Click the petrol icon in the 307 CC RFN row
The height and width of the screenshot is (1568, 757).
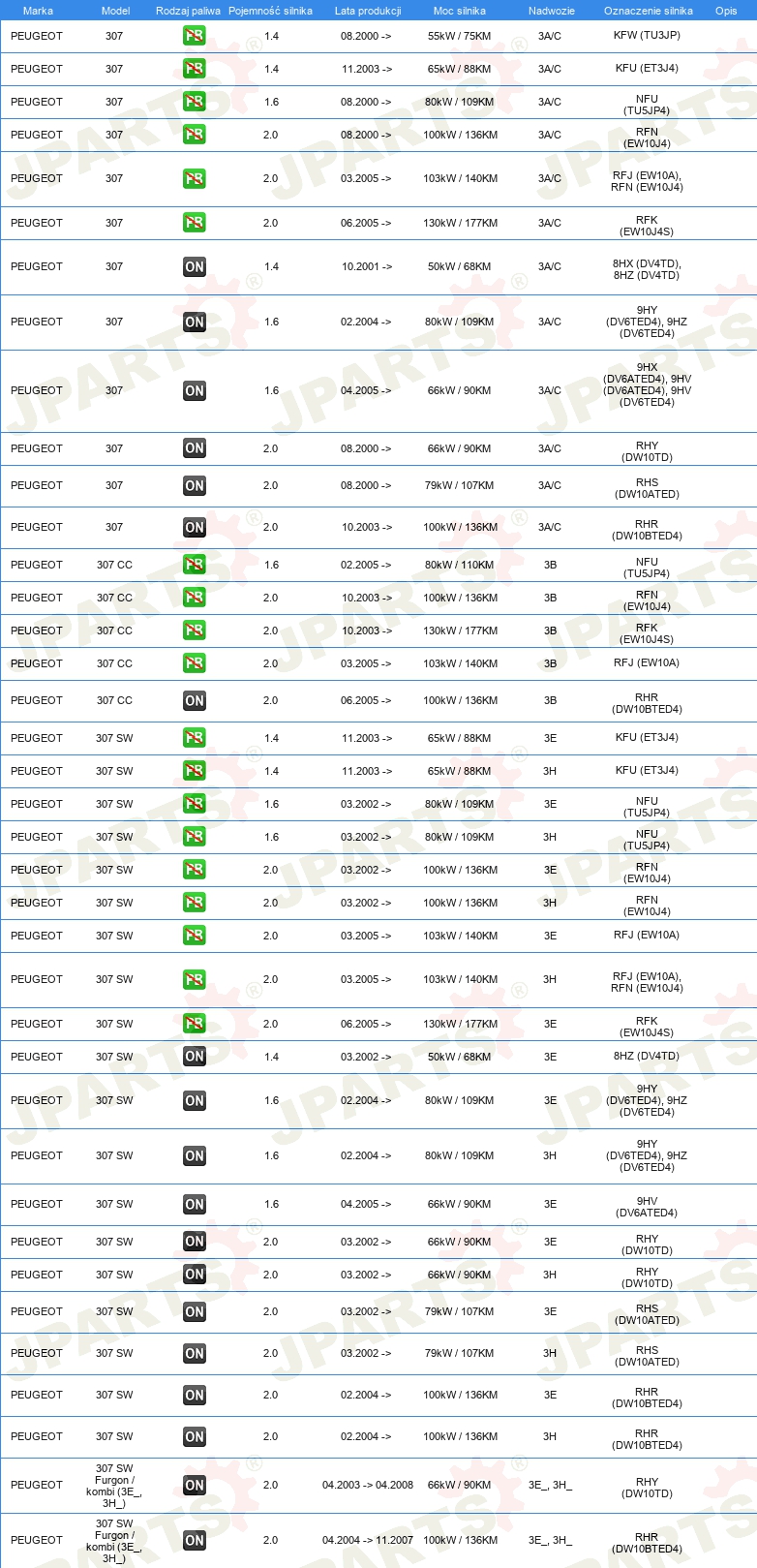point(195,598)
